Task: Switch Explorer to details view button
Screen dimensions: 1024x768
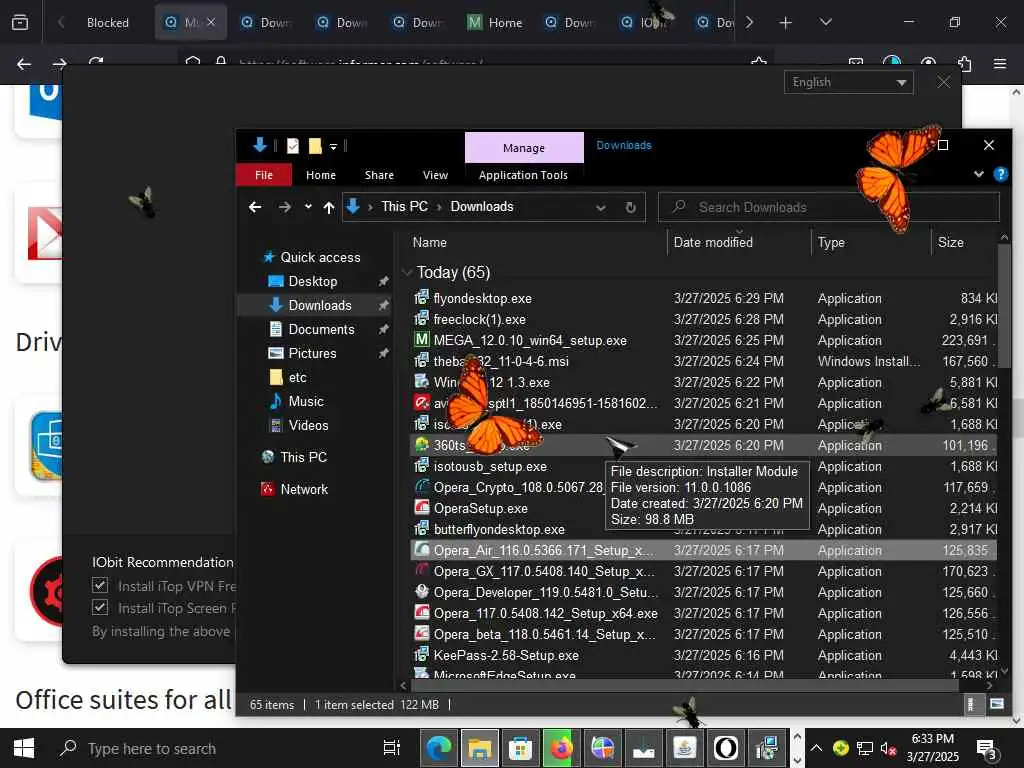Action: [970, 704]
